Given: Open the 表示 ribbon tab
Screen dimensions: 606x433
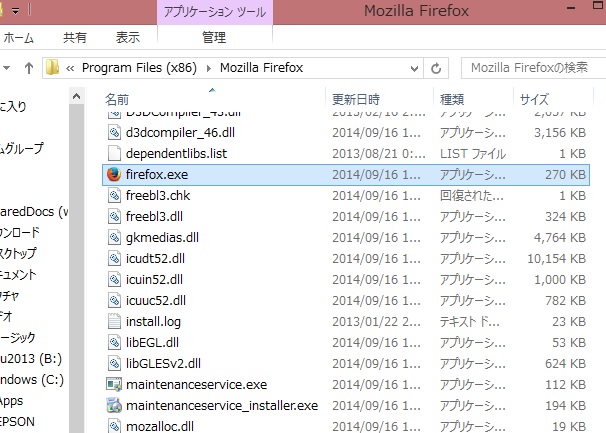Looking at the screenshot, I should [x=128, y=38].
